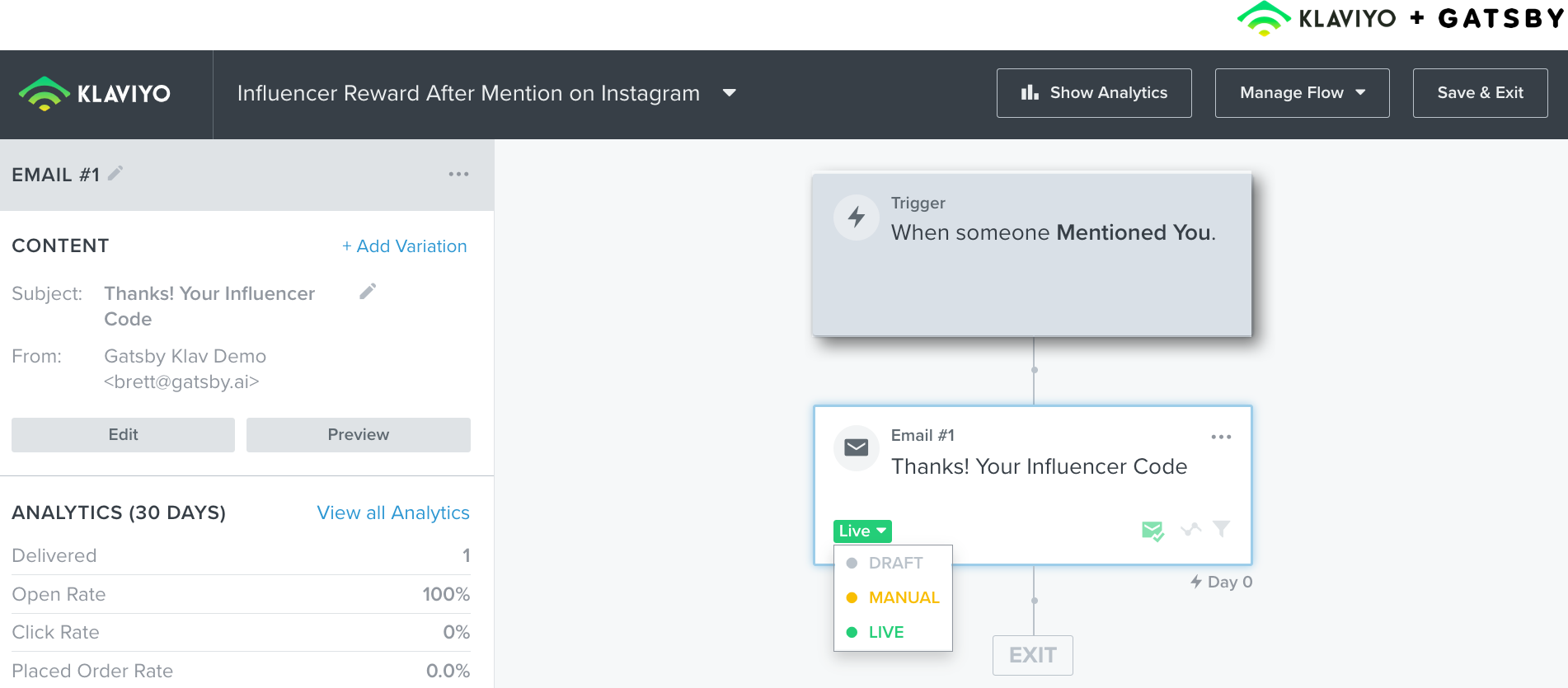Open the Email #1 card three-dot menu
Image resolution: width=1568 pixels, height=688 pixels.
pos(1221,437)
